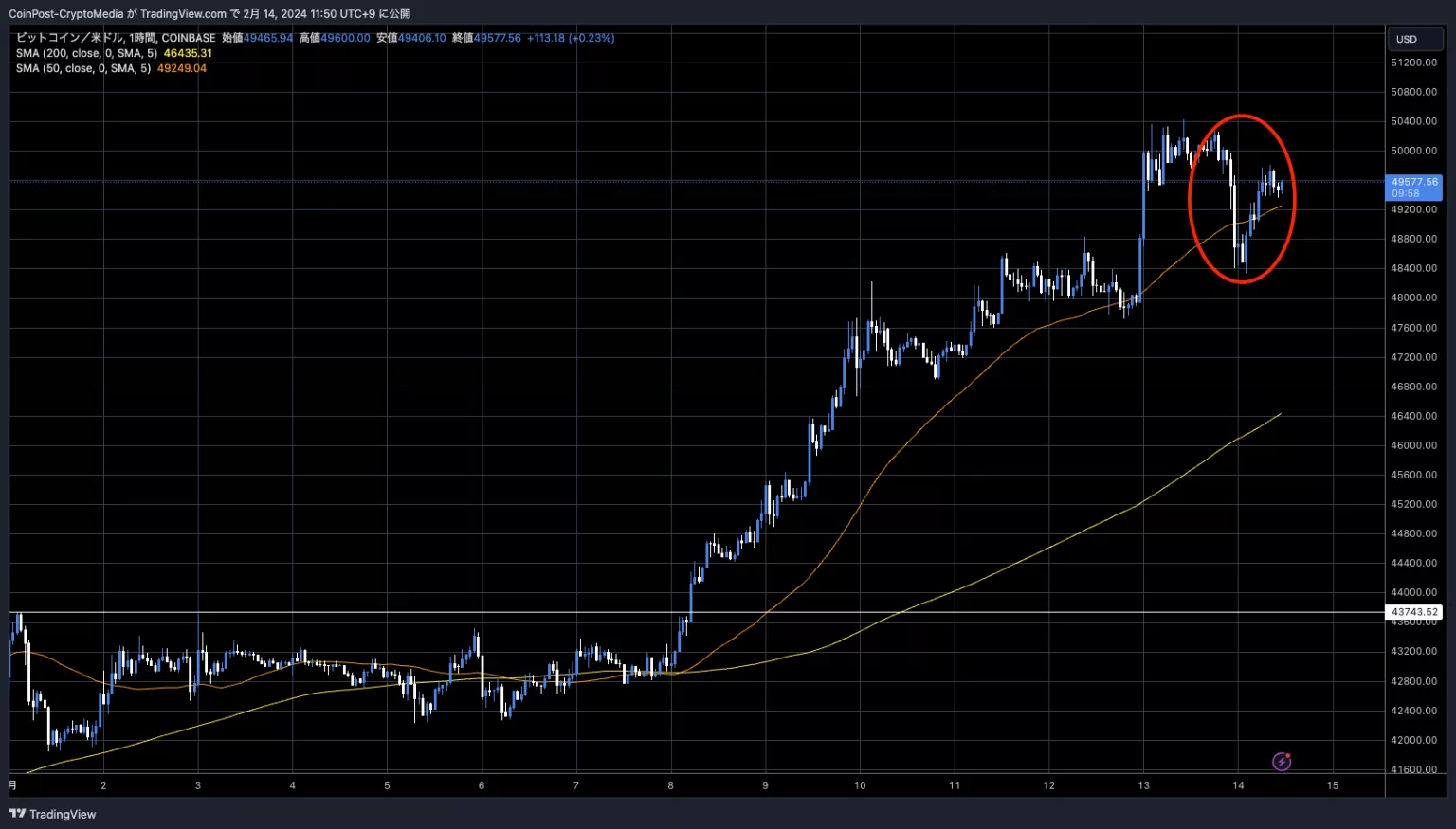Image resolution: width=1456 pixels, height=829 pixels.
Task: Click the close price 終値49577.56
Action: 486,38
